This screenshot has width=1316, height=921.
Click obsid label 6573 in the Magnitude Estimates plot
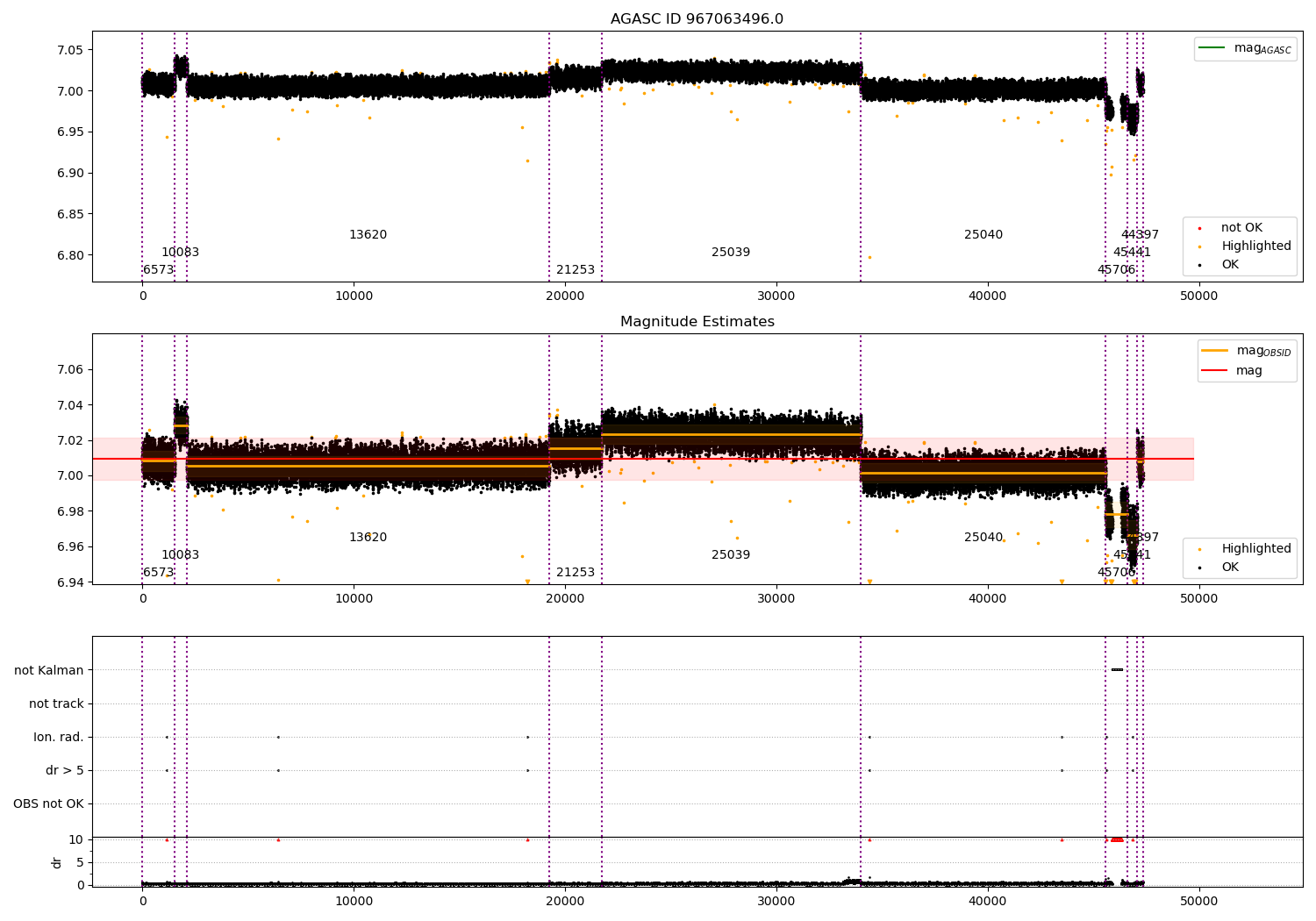(158, 573)
